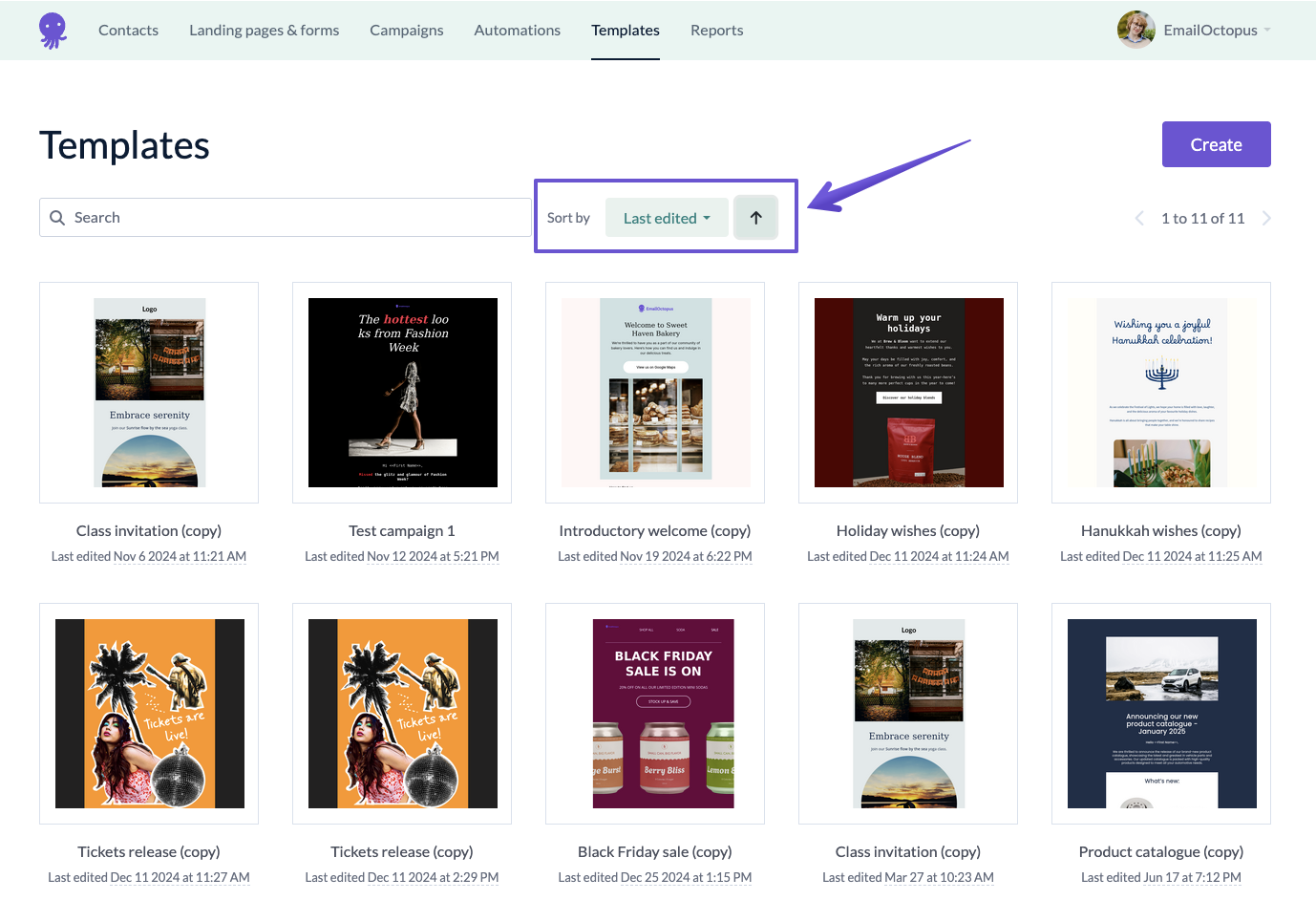
Task: Open Holiday wishes (copy) thumbnail
Action: tap(908, 393)
